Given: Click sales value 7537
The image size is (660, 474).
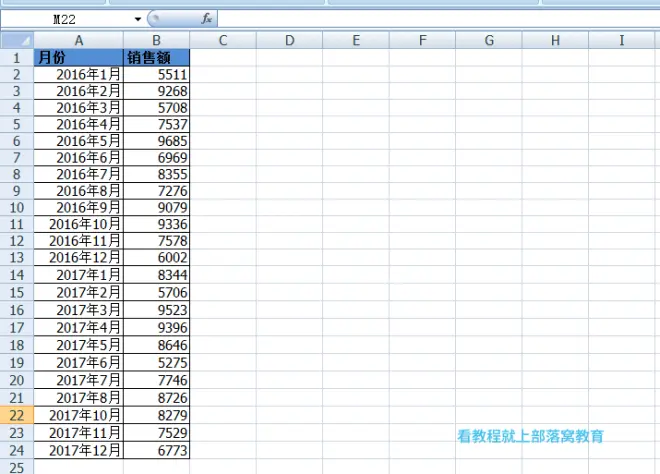Looking at the screenshot, I should (x=157, y=124).
